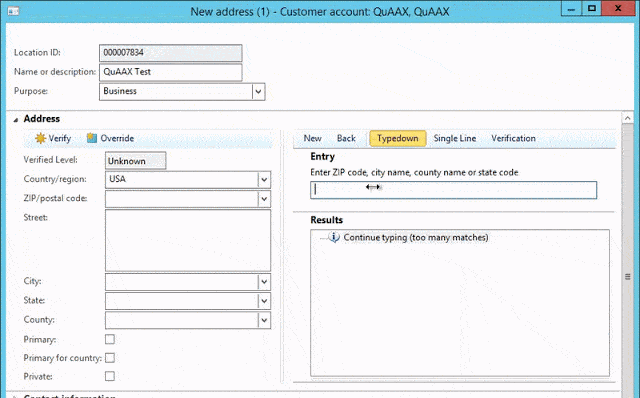Click the Verify sun icon

click(x=40, y=138)
